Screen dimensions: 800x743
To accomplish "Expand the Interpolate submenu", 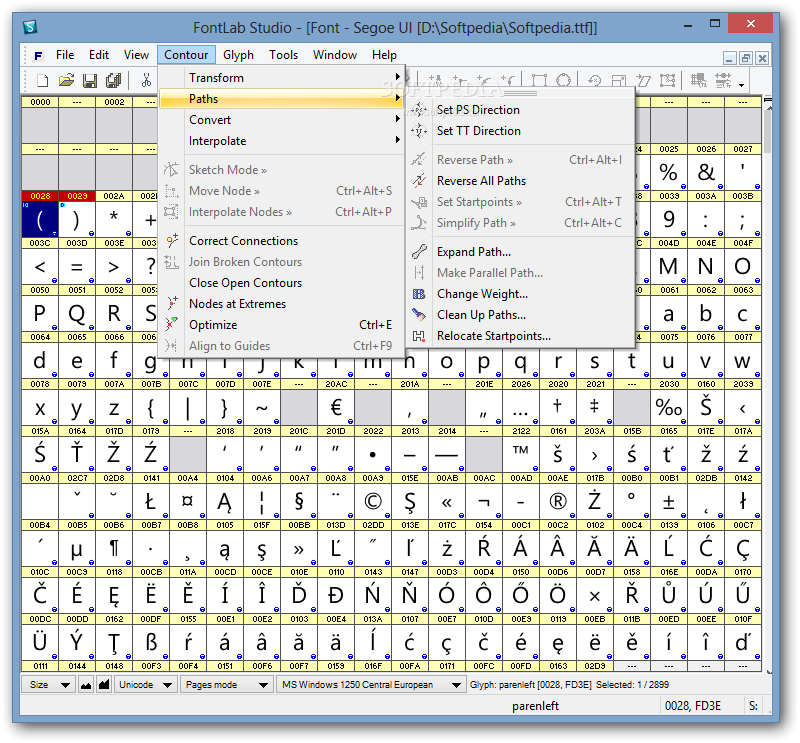I will (282, 141).
